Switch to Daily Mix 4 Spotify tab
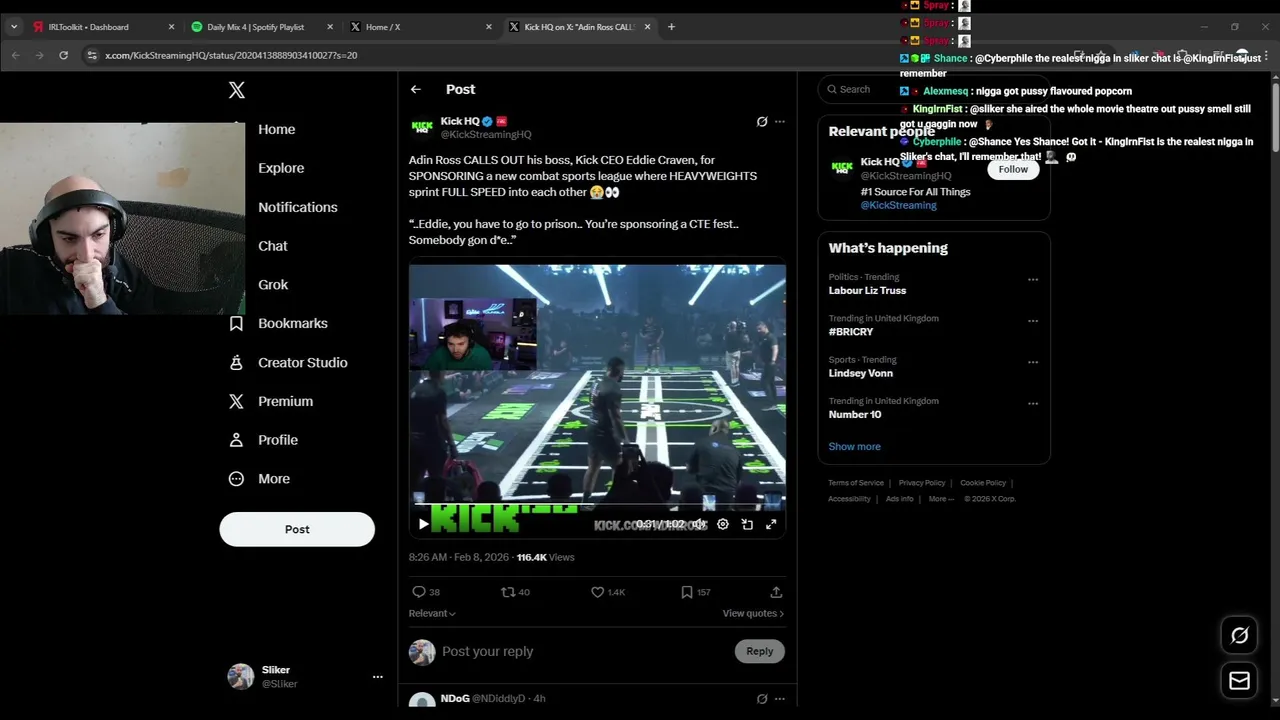 [x=263, y=27]
